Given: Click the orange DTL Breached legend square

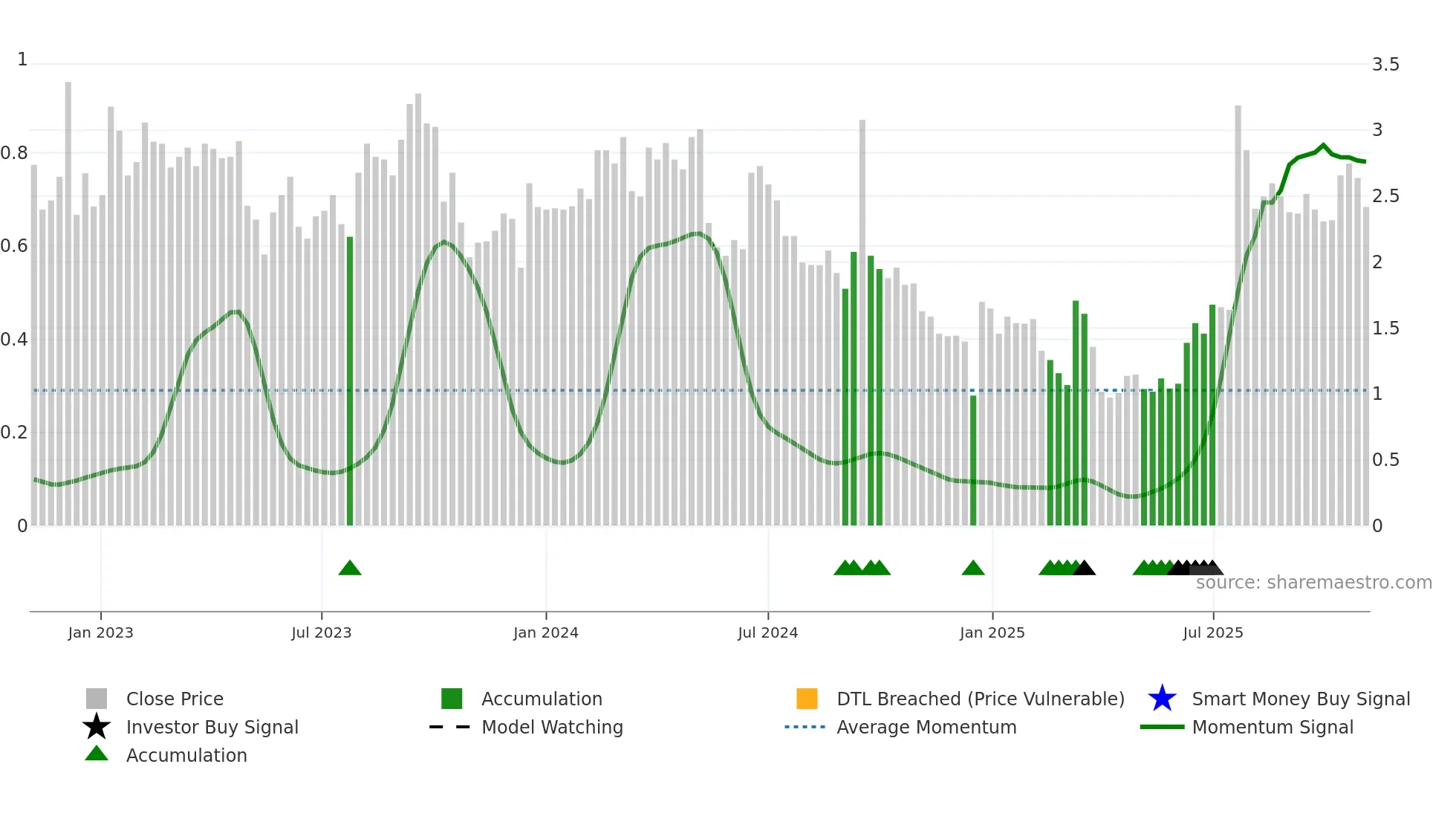Looking at the screenshot, I should point(807,699).
